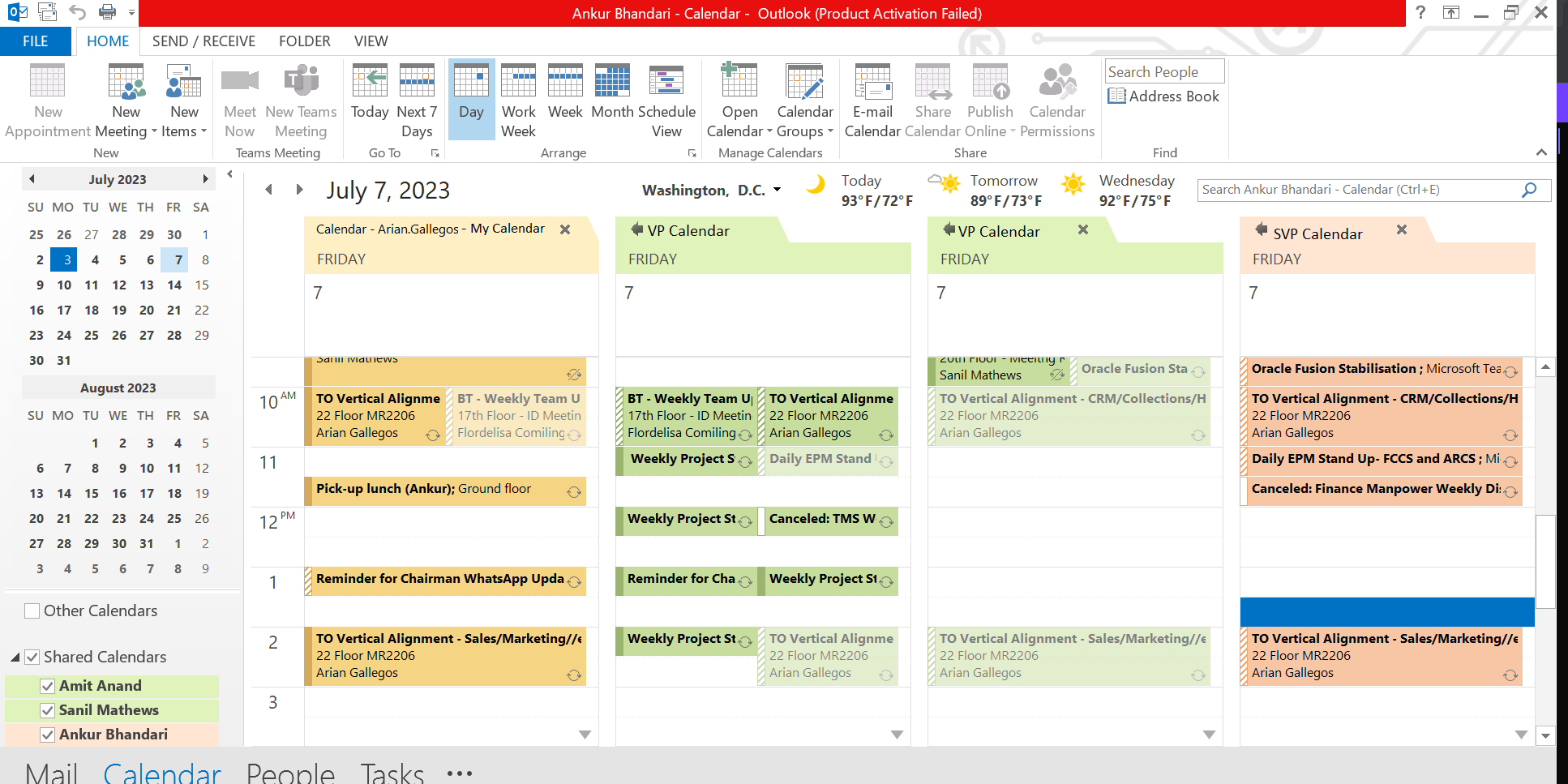
Task: Click the E-mail Calendar icon
Action: 872,101
